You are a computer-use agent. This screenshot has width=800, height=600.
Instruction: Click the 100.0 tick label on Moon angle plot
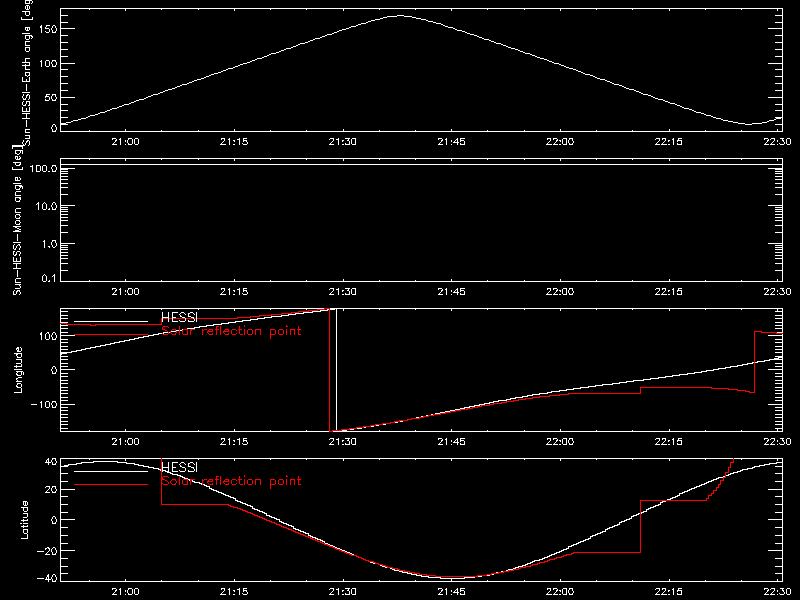click(43, 168)
